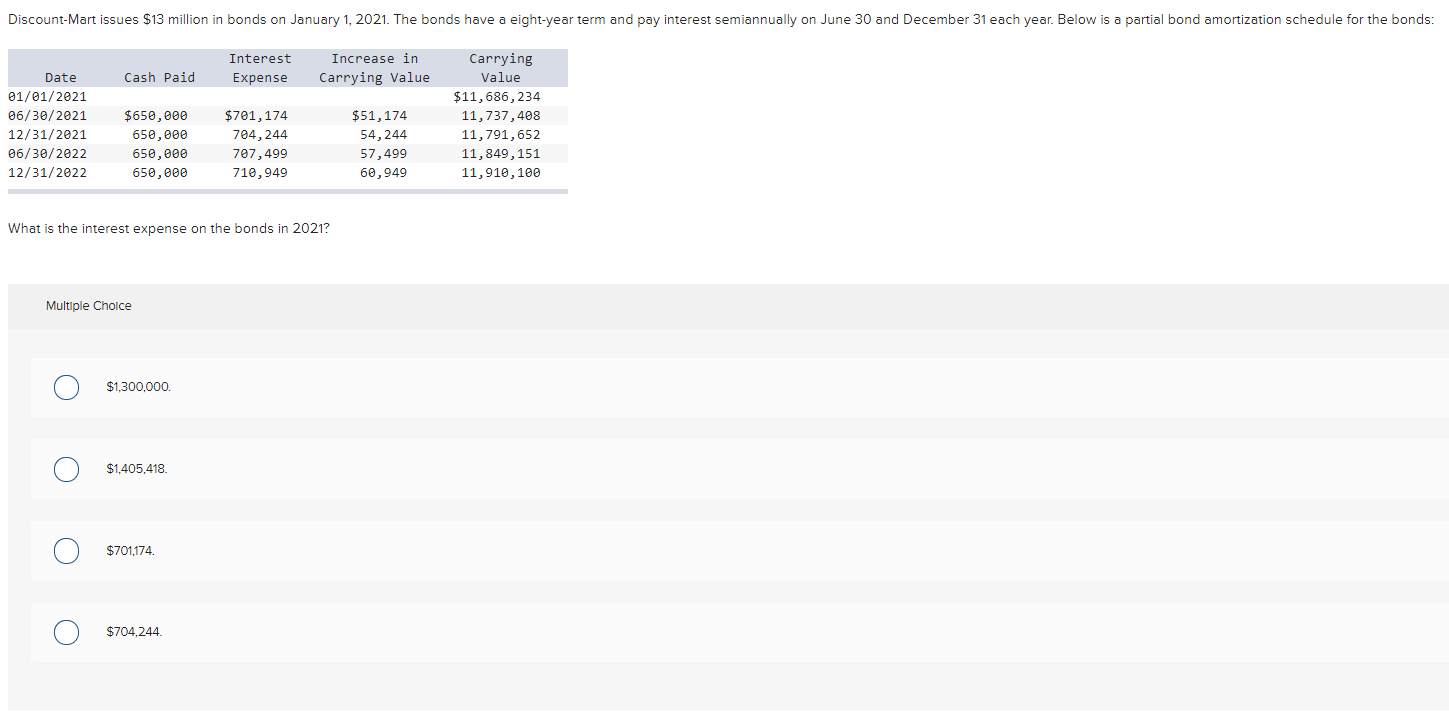Click the last column header 'Carrying Value'

pyautogui.click(x=501, y=68)
